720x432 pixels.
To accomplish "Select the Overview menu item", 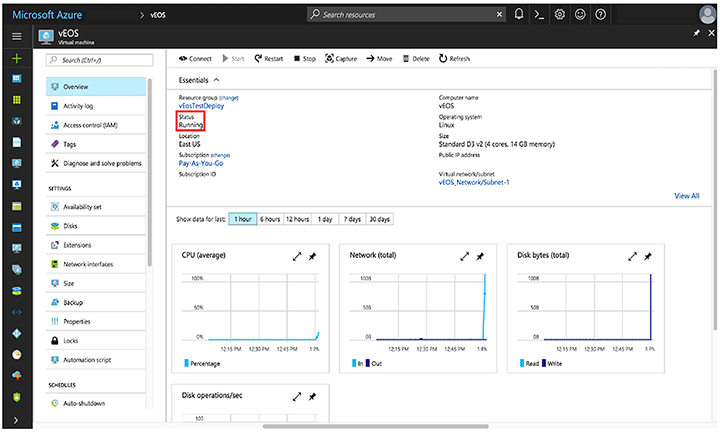I will tap(96, 87).
